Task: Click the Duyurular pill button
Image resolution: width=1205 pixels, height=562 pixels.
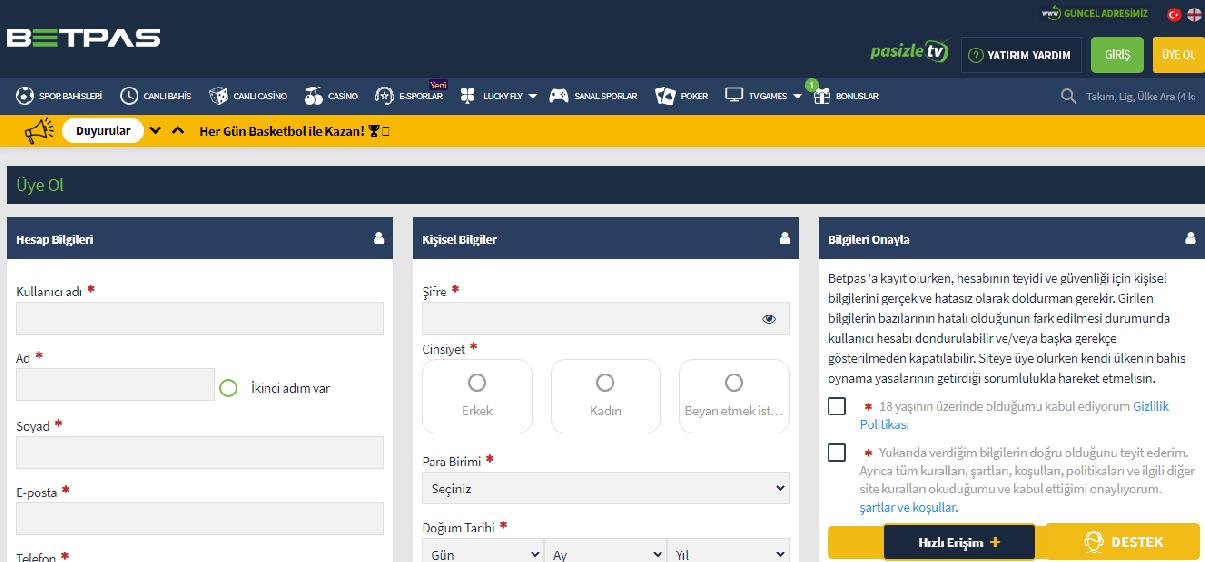Action: [103, 131]
